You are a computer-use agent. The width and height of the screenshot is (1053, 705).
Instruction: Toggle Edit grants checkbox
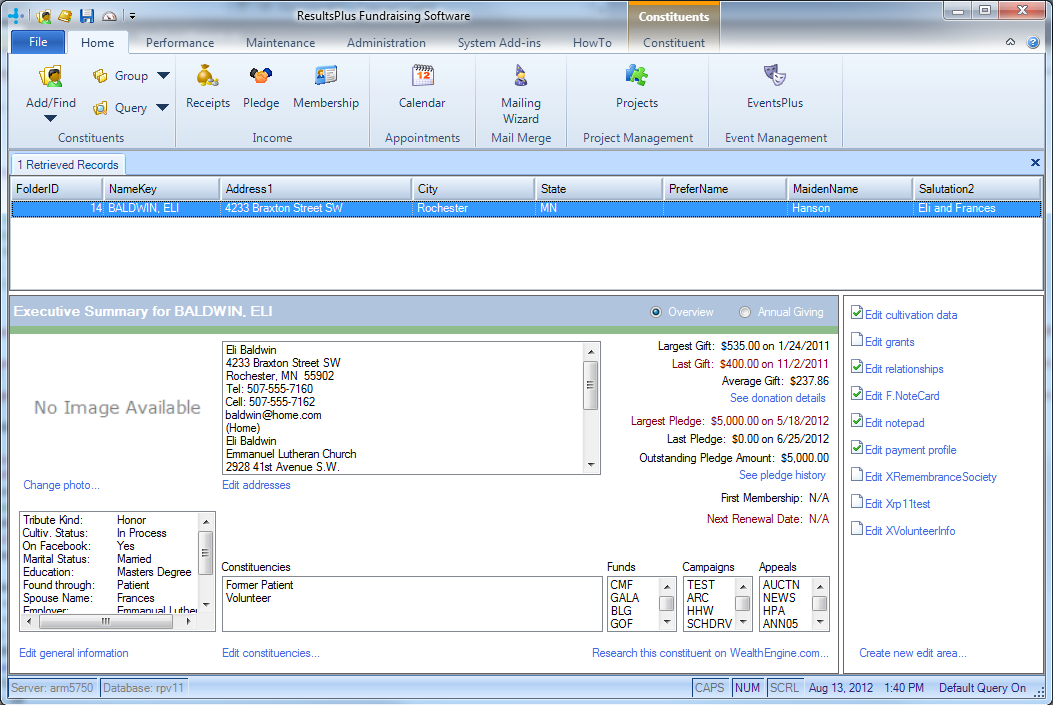[x=857, y=339]
